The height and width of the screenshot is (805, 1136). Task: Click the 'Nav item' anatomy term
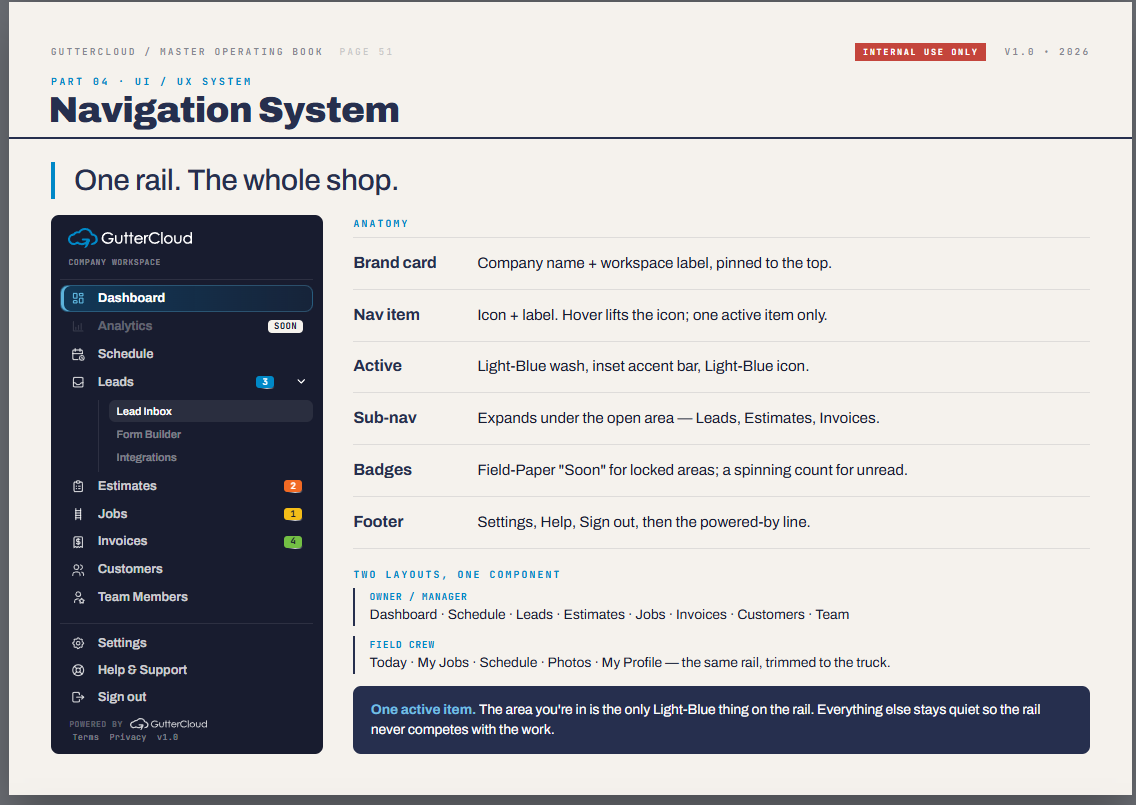point(386,315)
